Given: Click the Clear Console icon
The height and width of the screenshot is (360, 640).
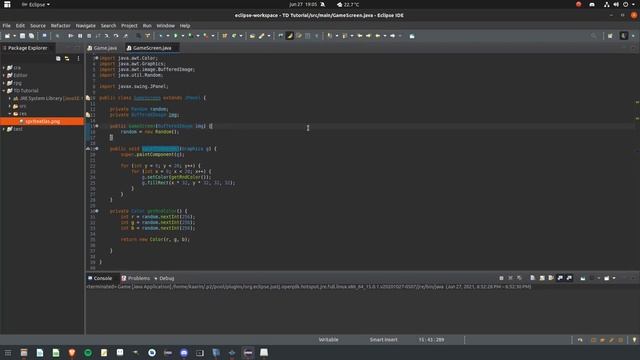Looking at the screenshot, I should (x=533, y=278).
